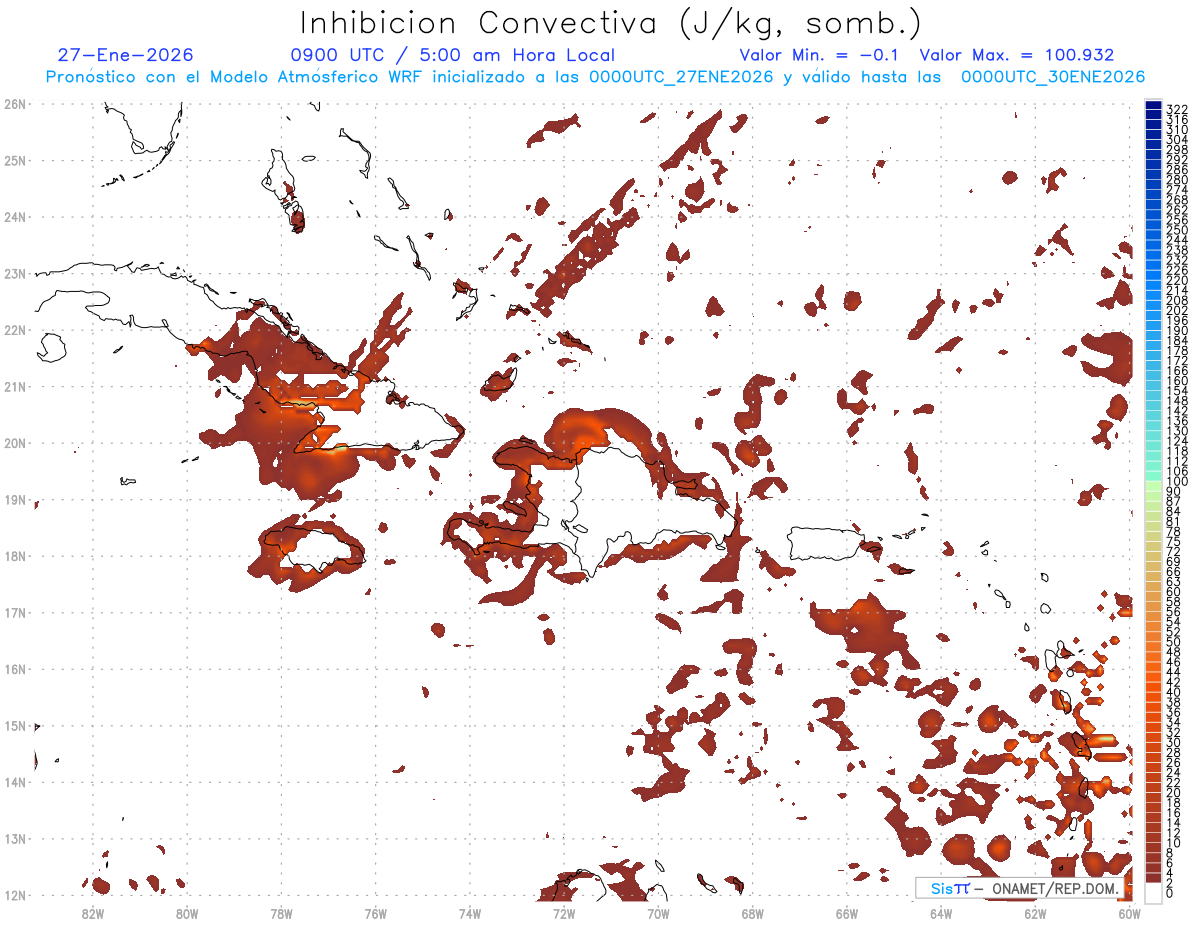1200x927 pixels.
Task: Click the colorbar value 100
Action: click(1176, 482)
